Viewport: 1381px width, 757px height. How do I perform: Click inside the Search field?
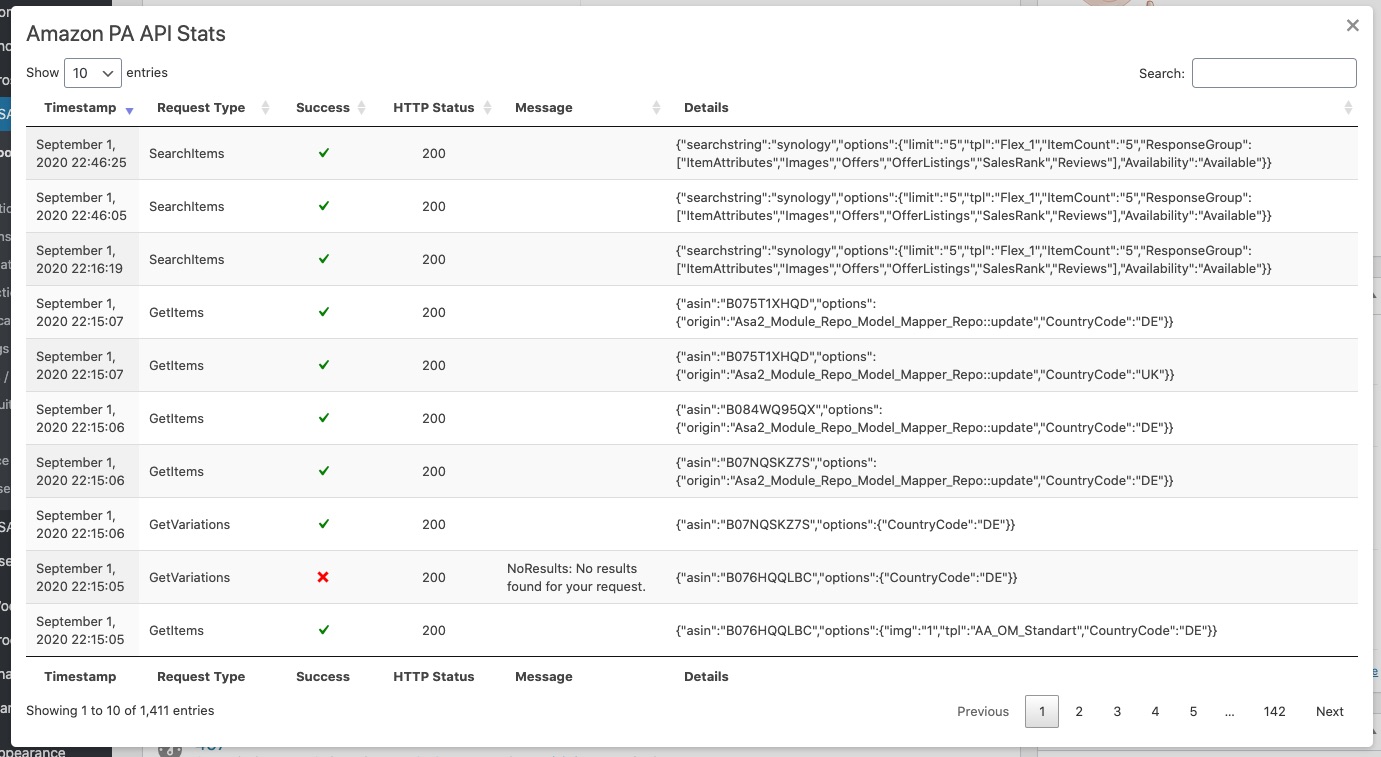[1274, 72]
